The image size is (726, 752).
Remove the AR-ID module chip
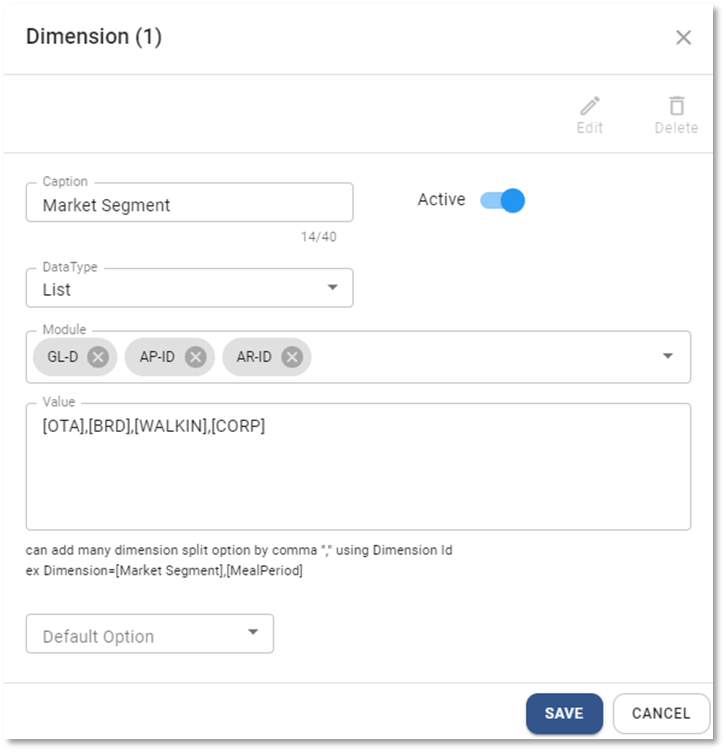[292, 357]
